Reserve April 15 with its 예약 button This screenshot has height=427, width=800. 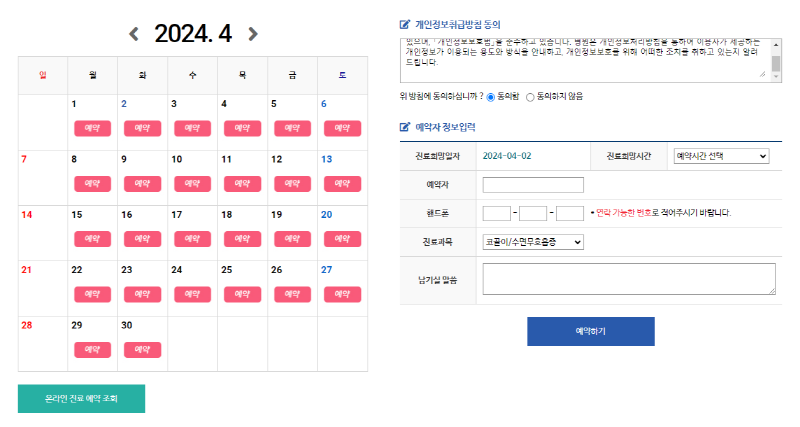[92, 240]
